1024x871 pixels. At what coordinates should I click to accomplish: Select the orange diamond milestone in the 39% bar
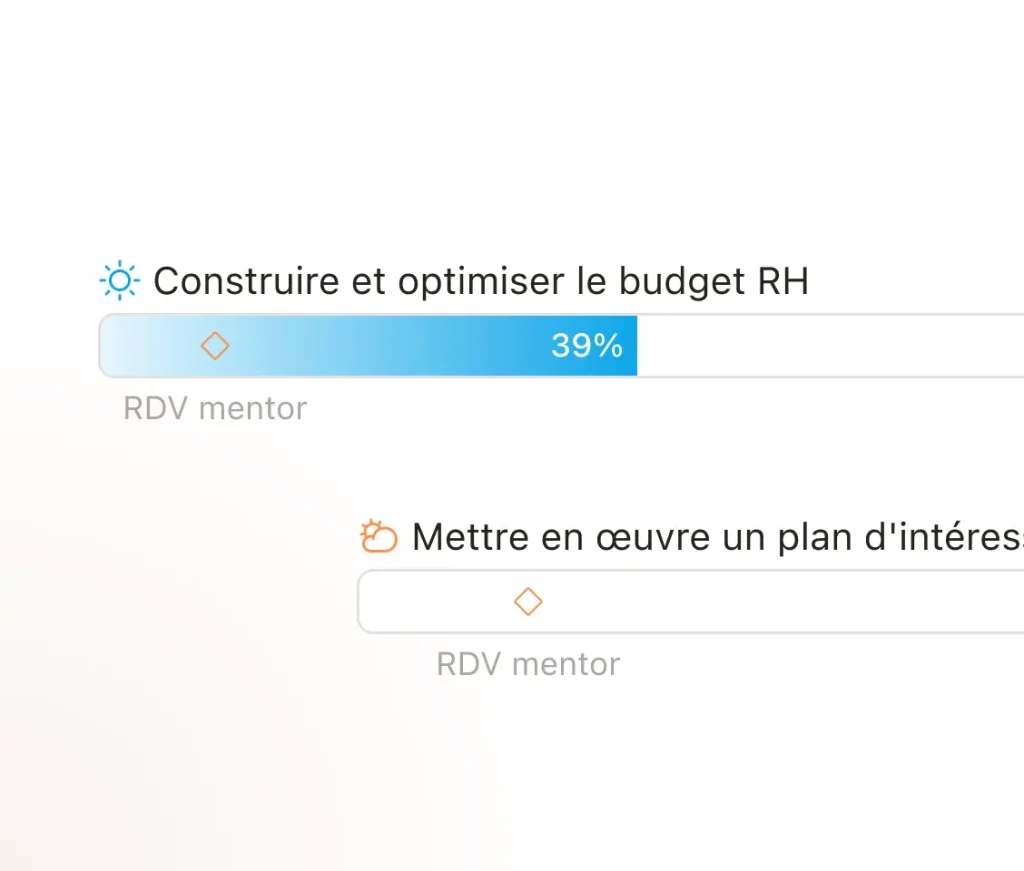point(214,346)
